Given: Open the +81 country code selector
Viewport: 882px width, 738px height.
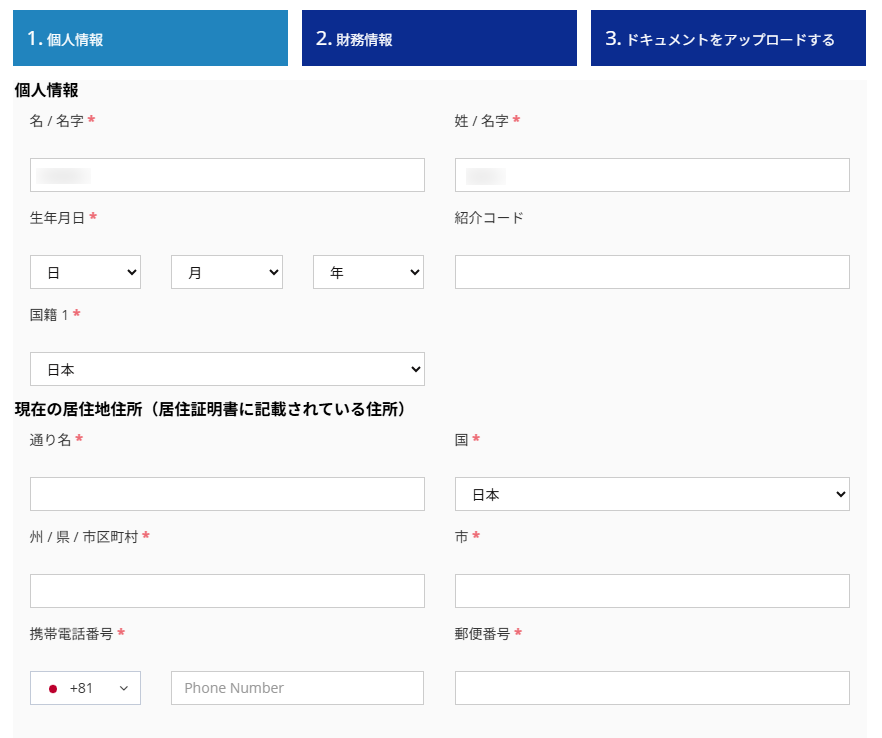Looking at the screenshot, I should coord(85,688).
